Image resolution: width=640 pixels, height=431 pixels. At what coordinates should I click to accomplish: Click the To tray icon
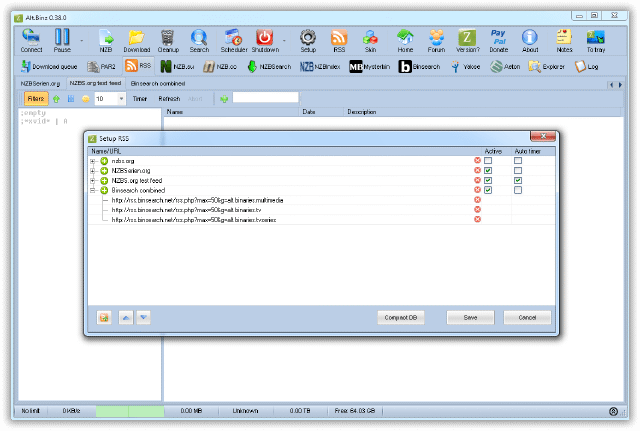[x=596, y=41]
